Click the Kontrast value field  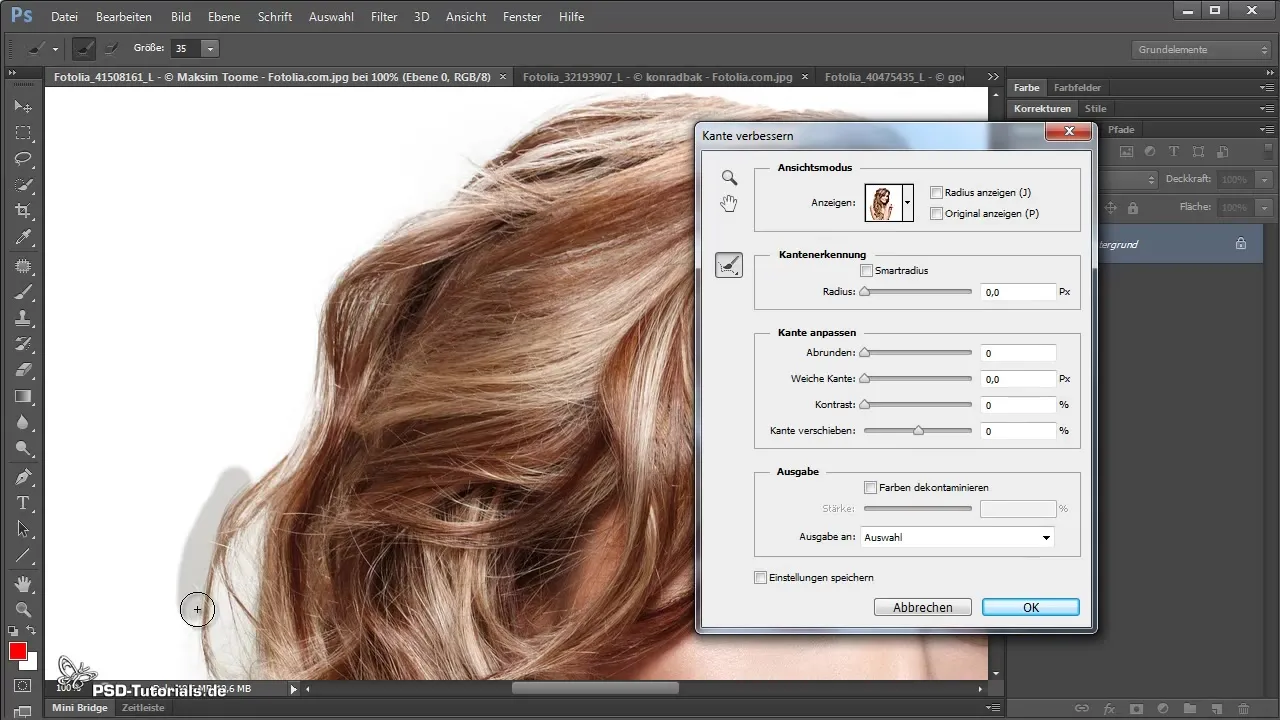[1018, 405]
